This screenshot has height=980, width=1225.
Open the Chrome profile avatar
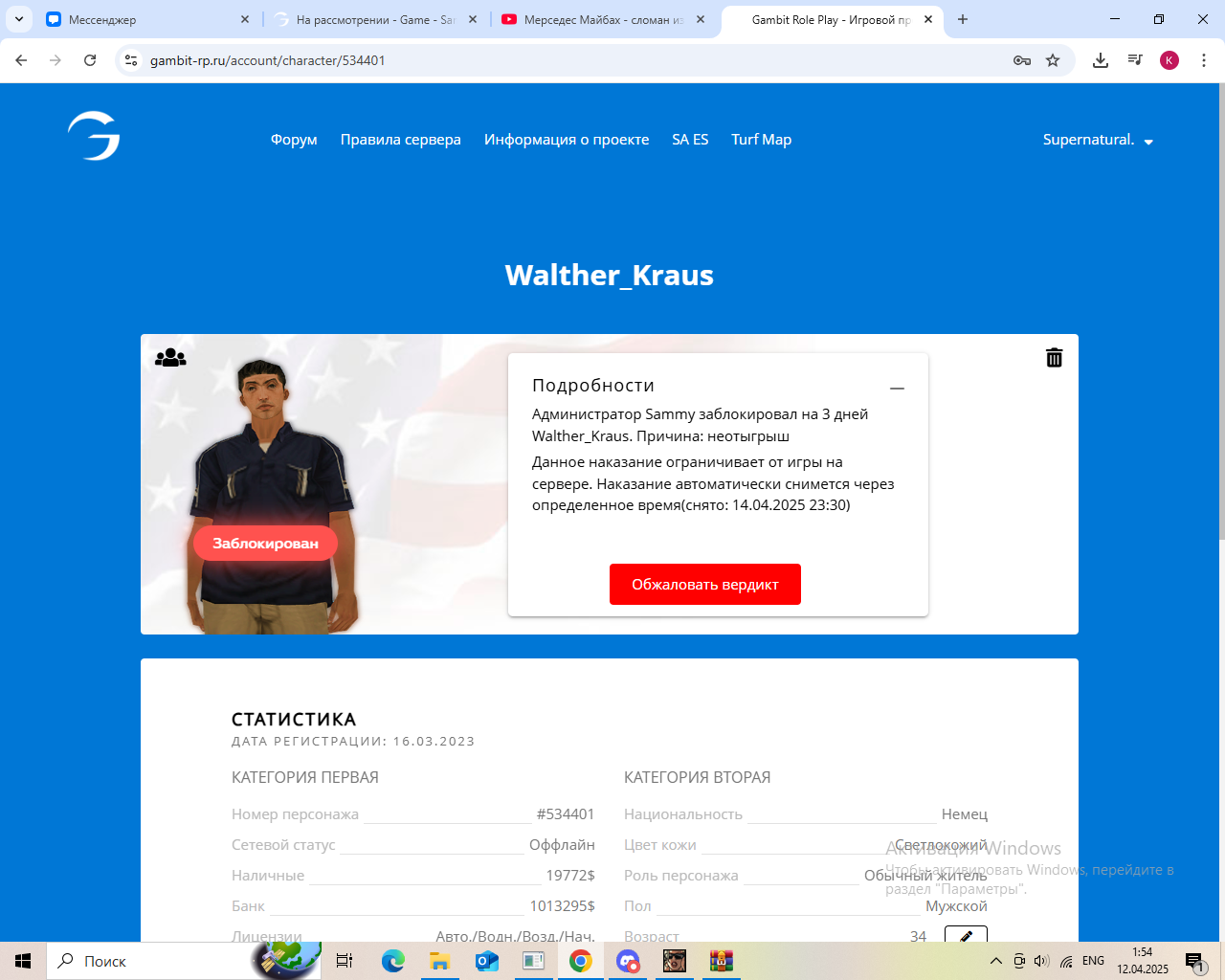point(1169,60)
